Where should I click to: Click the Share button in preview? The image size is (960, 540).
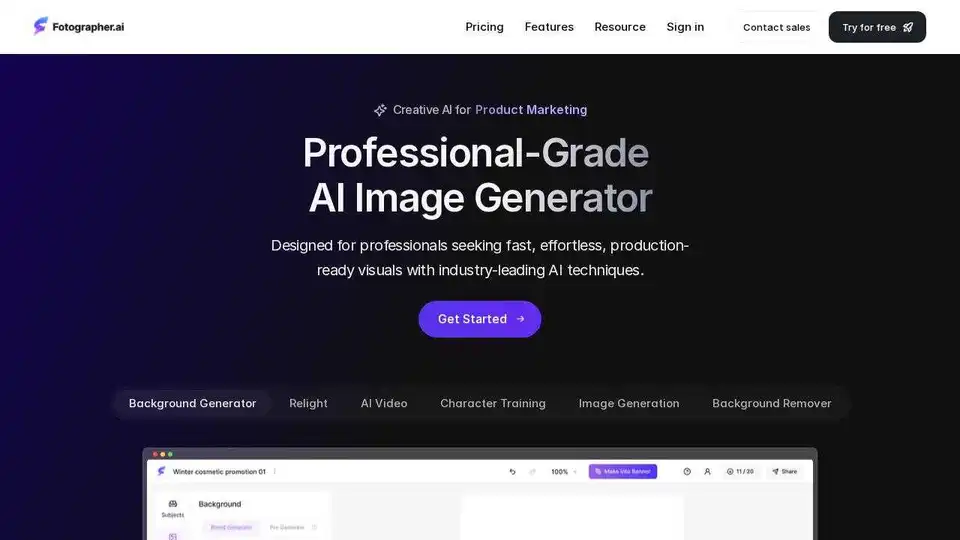(785, 471)
